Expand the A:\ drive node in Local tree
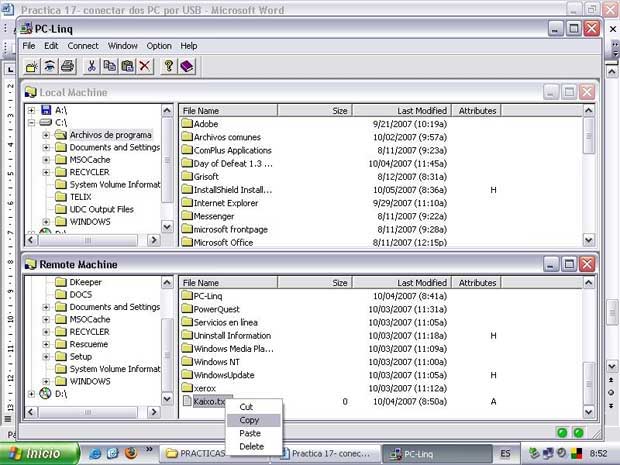 (x=31, y=110)
